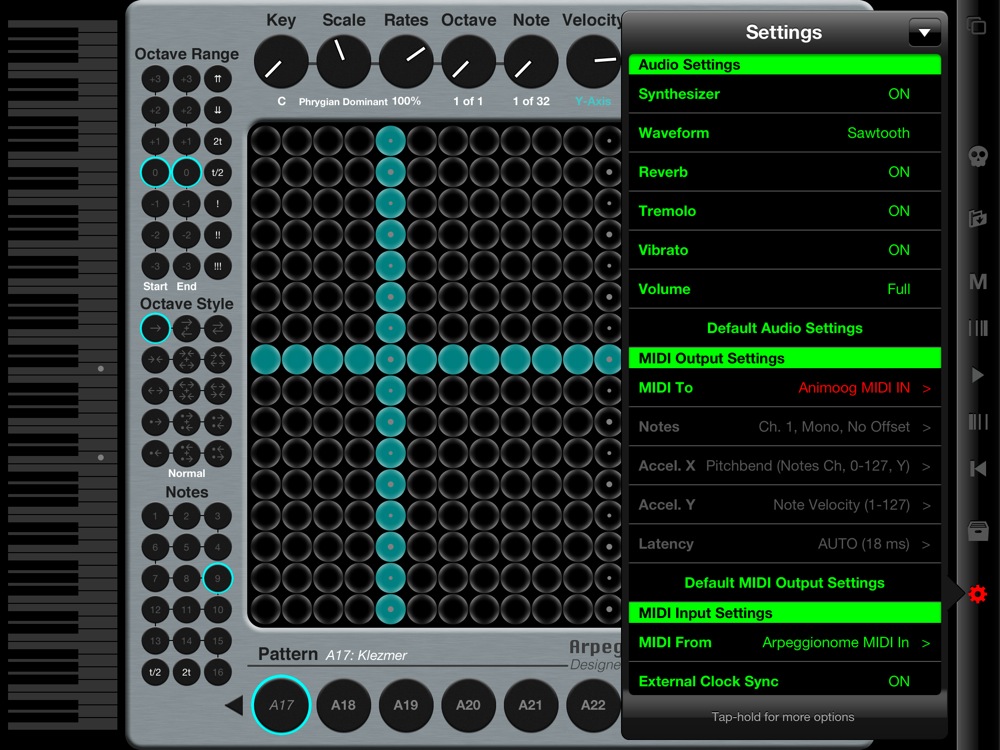Open Accel. X Pitchbend settings

[784, 466]
